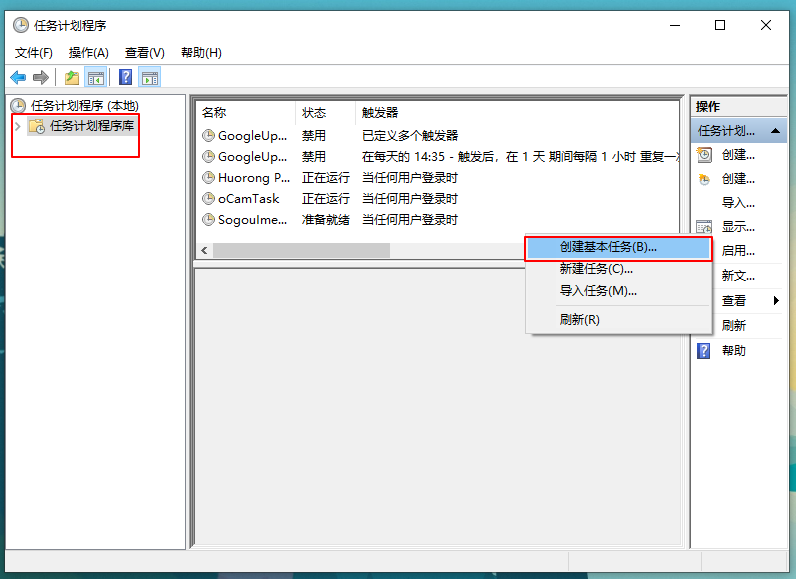This screenshot has height=579, width=796.
Task: Click 刷新 in the actions pane
Action: point(734,326)
